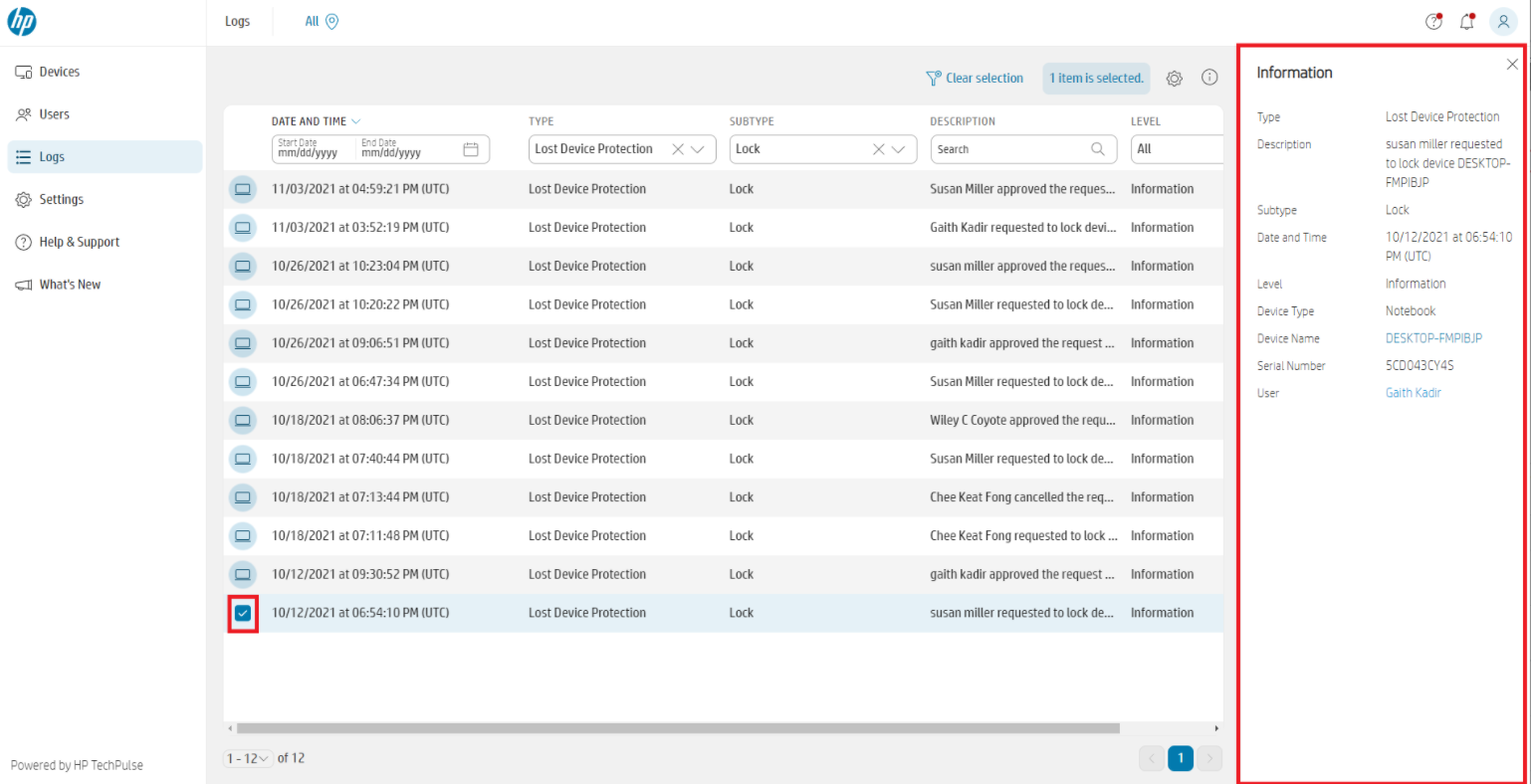Open Settings from the sidebar

click(62, 199)
